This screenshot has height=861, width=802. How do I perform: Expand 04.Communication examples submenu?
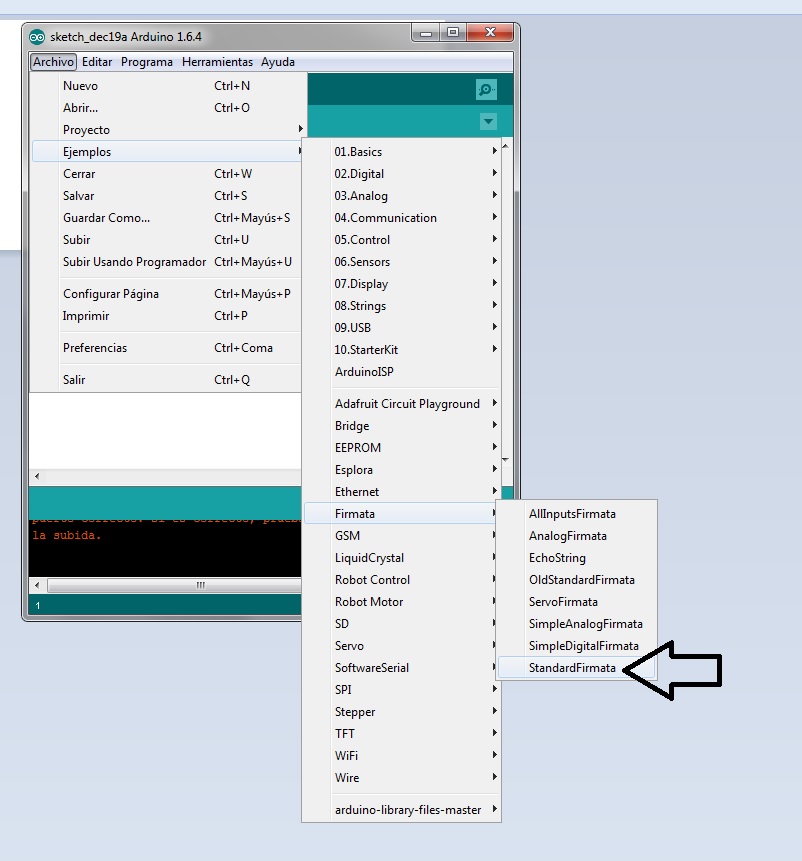coord(401,217)
